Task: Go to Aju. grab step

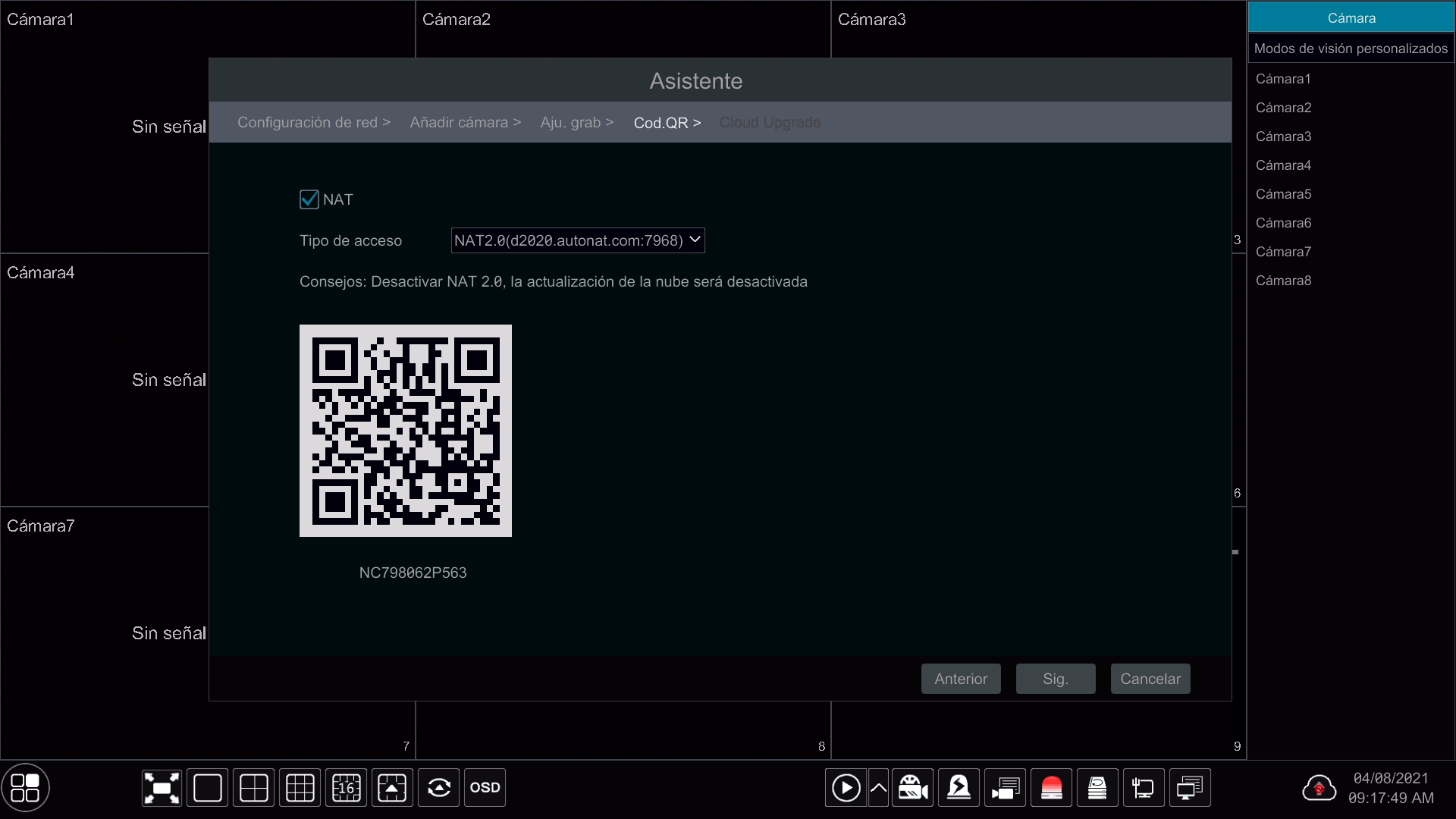Action: (x=577, y=122)
